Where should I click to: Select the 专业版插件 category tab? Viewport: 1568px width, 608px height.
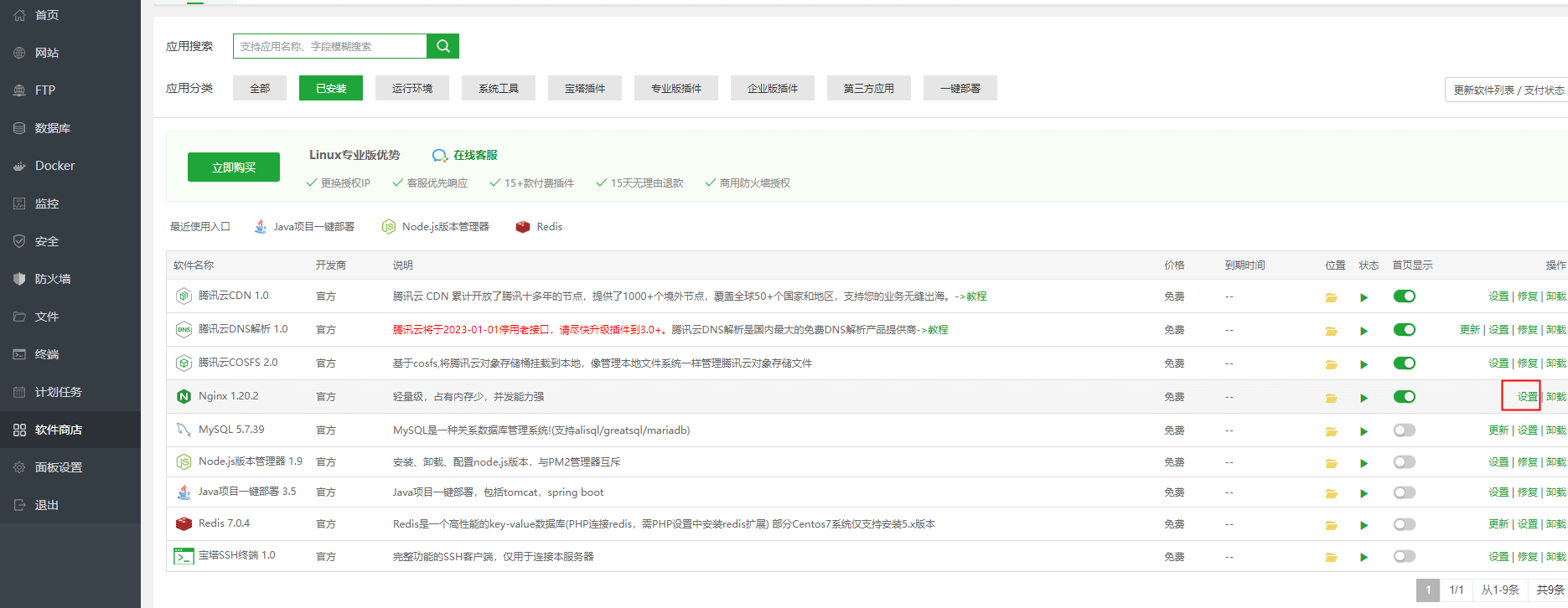point(676,88)
